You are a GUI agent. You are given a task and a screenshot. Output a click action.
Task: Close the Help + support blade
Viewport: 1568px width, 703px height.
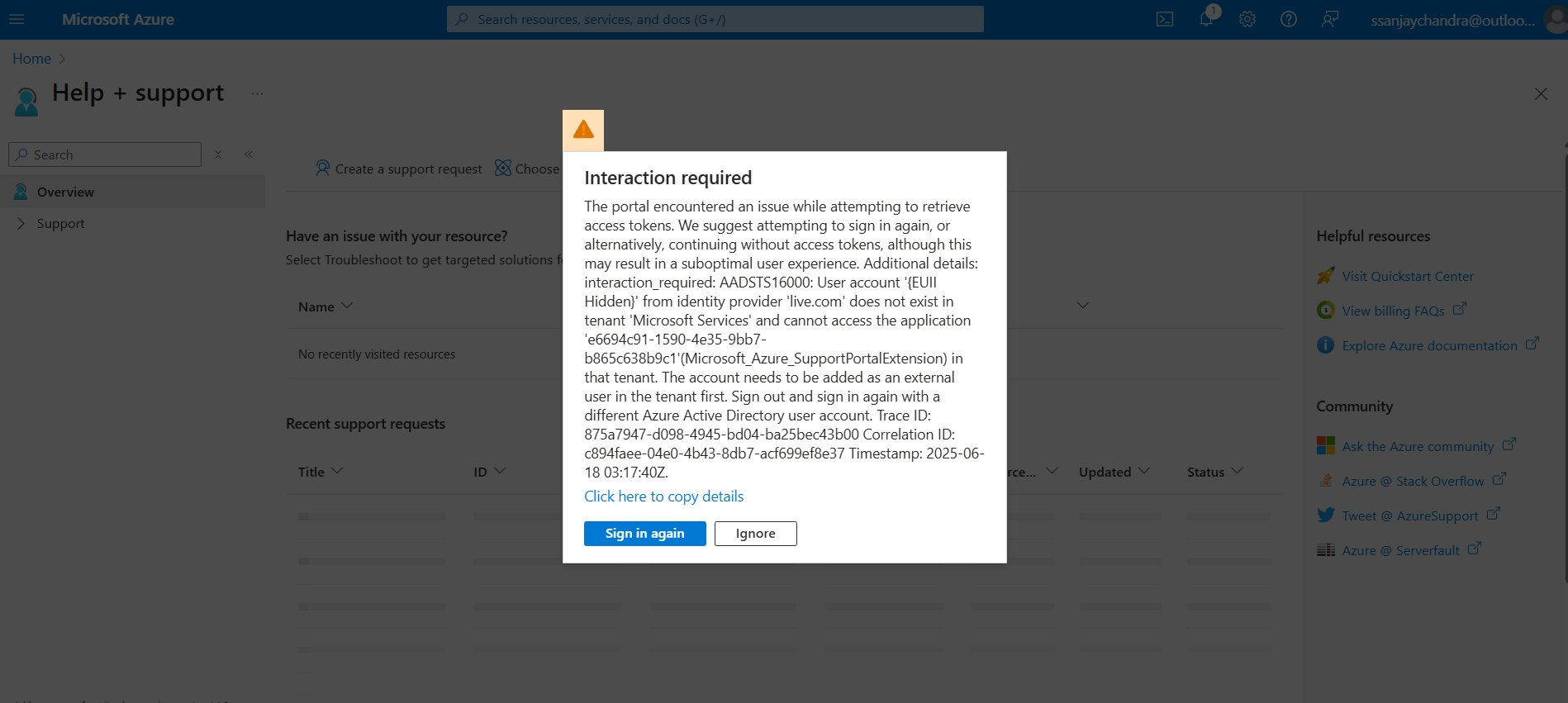1541,94
